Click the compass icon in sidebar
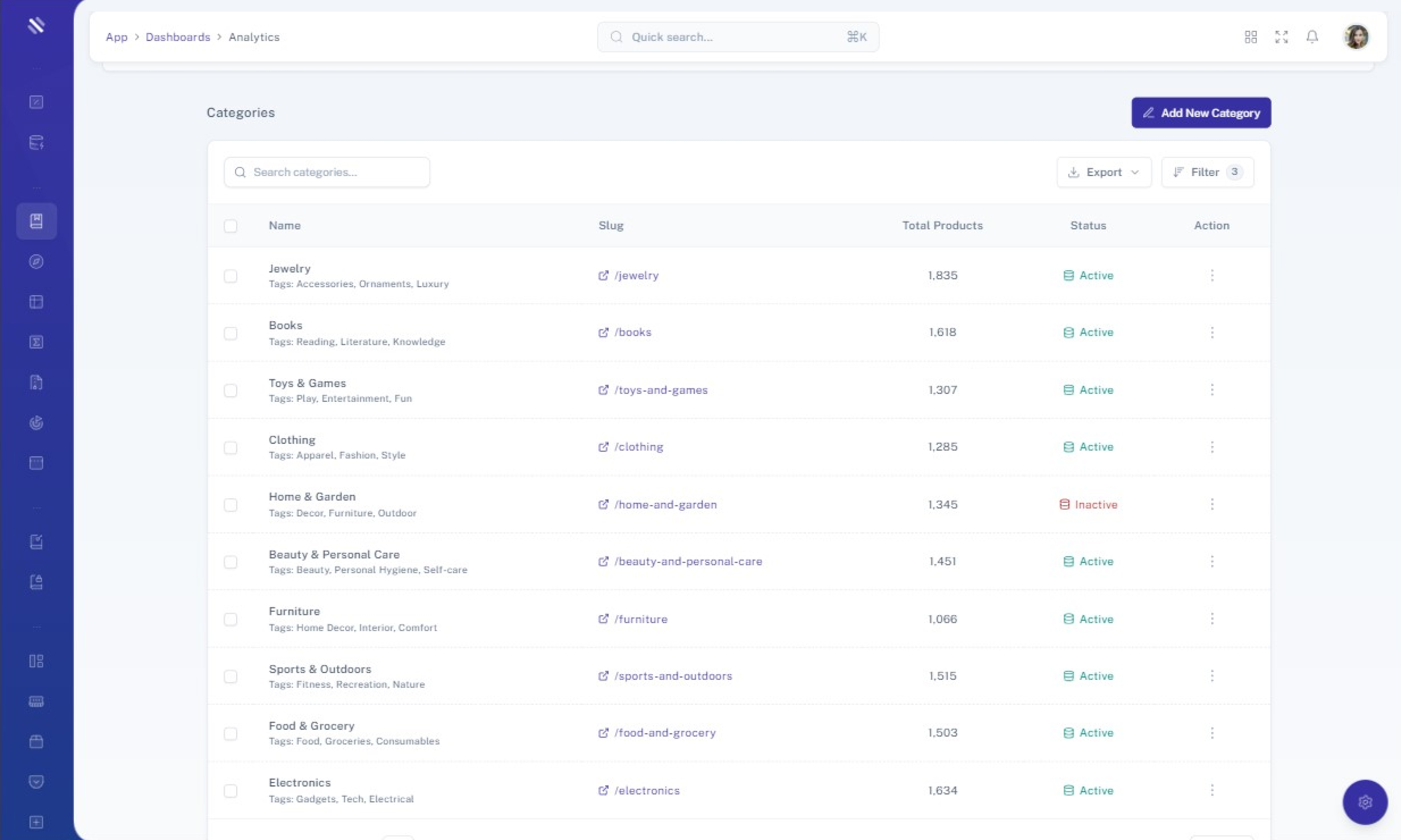 [36, 262]
